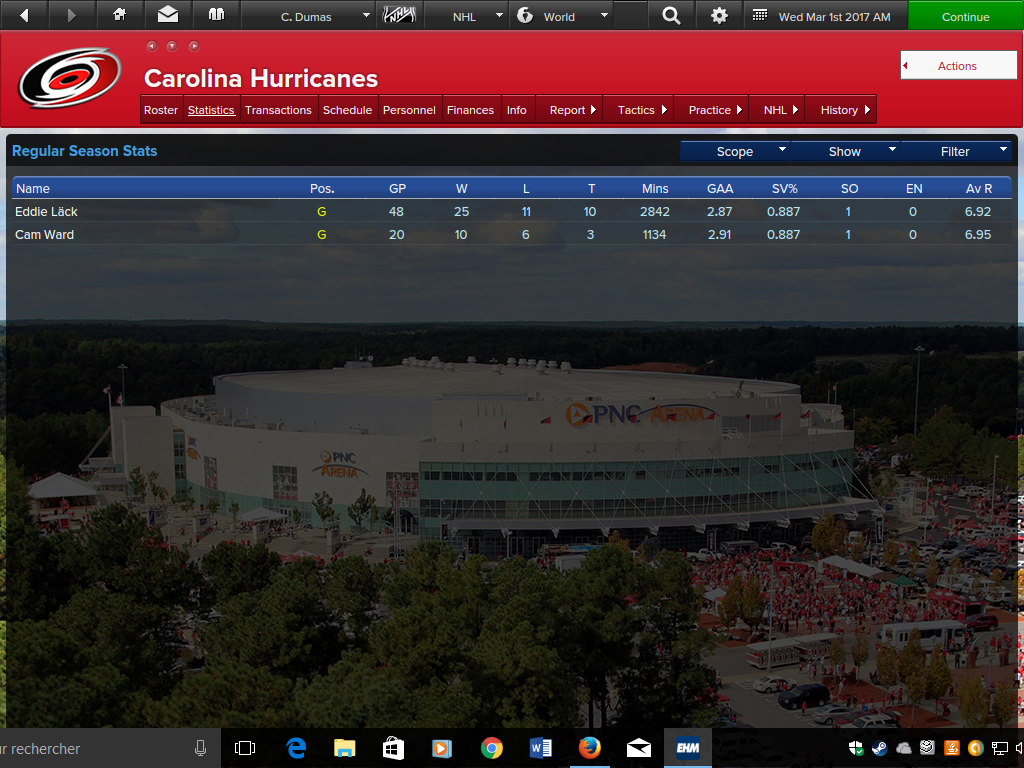Open the team jersey roster icon
Screen dimensions: 1024x768
tap(216, 14)
